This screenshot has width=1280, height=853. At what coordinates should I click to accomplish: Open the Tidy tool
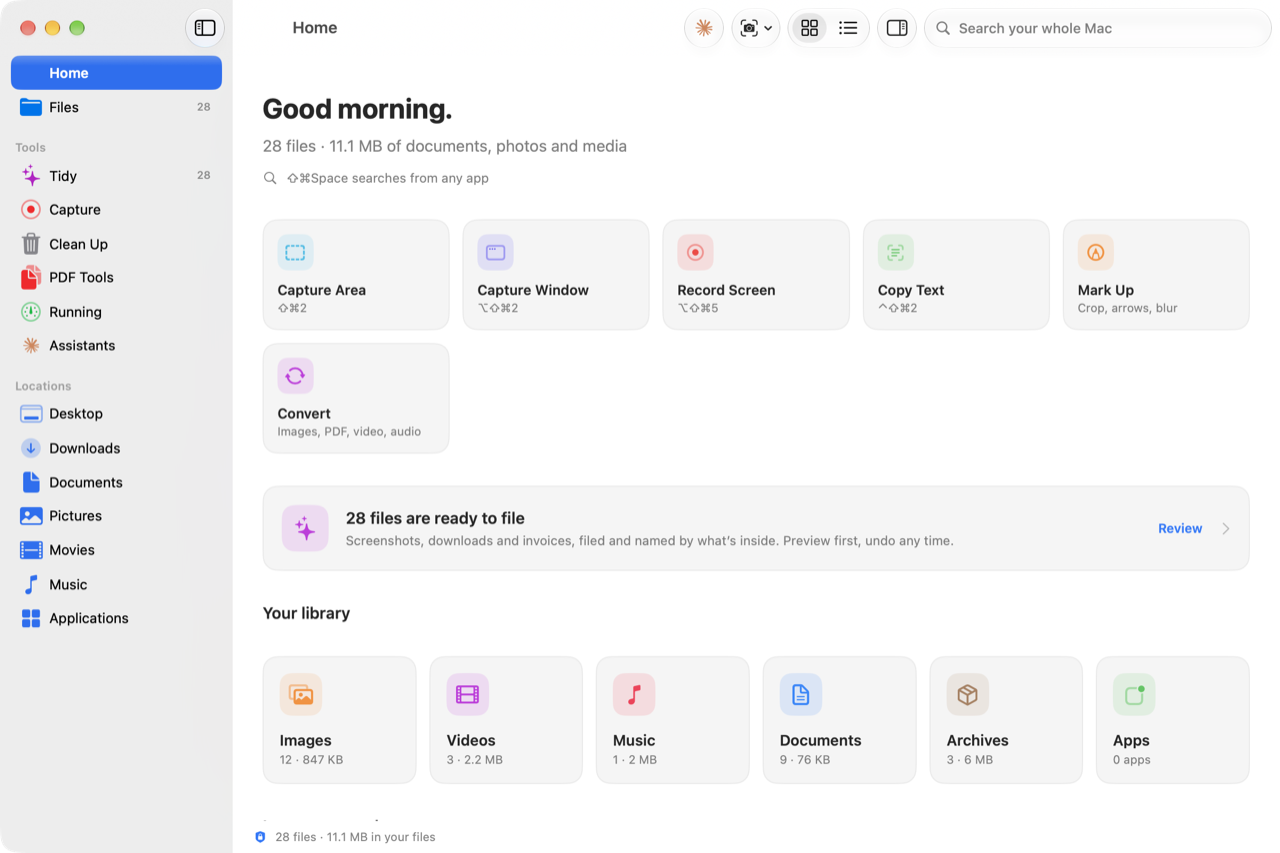click(116, 176)
